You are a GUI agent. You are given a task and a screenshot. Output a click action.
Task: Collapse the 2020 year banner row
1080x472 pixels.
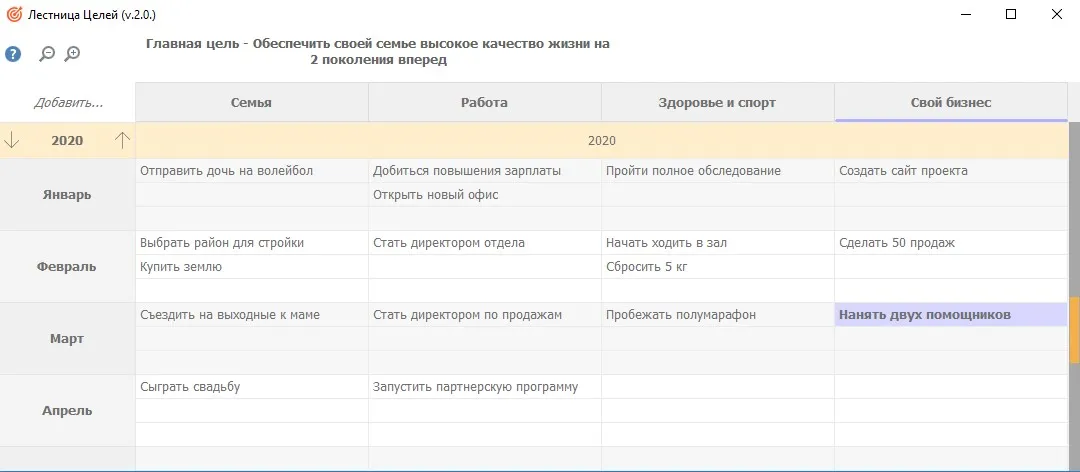(601, 141)
